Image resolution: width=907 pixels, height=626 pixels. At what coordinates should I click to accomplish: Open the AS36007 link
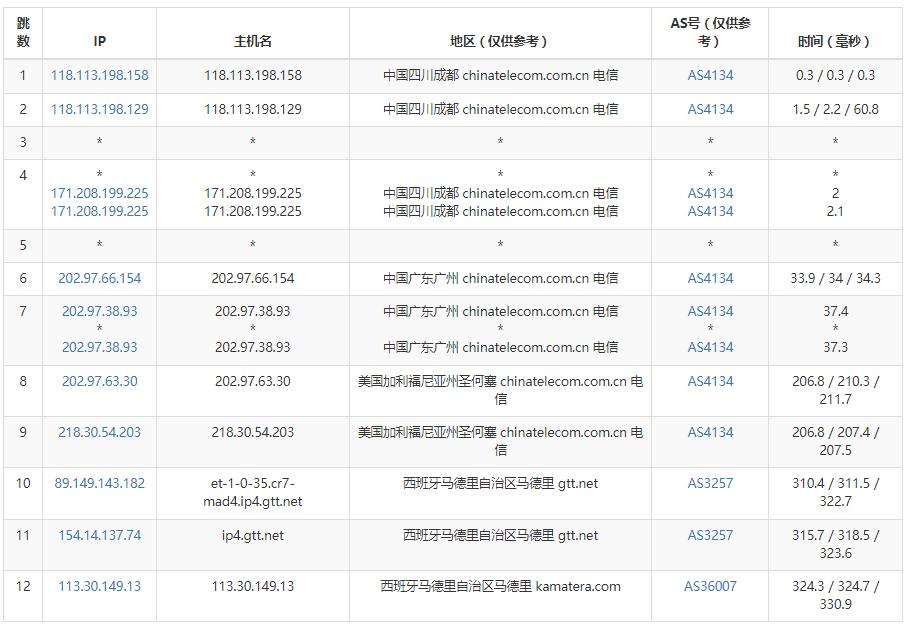(710, 586)
